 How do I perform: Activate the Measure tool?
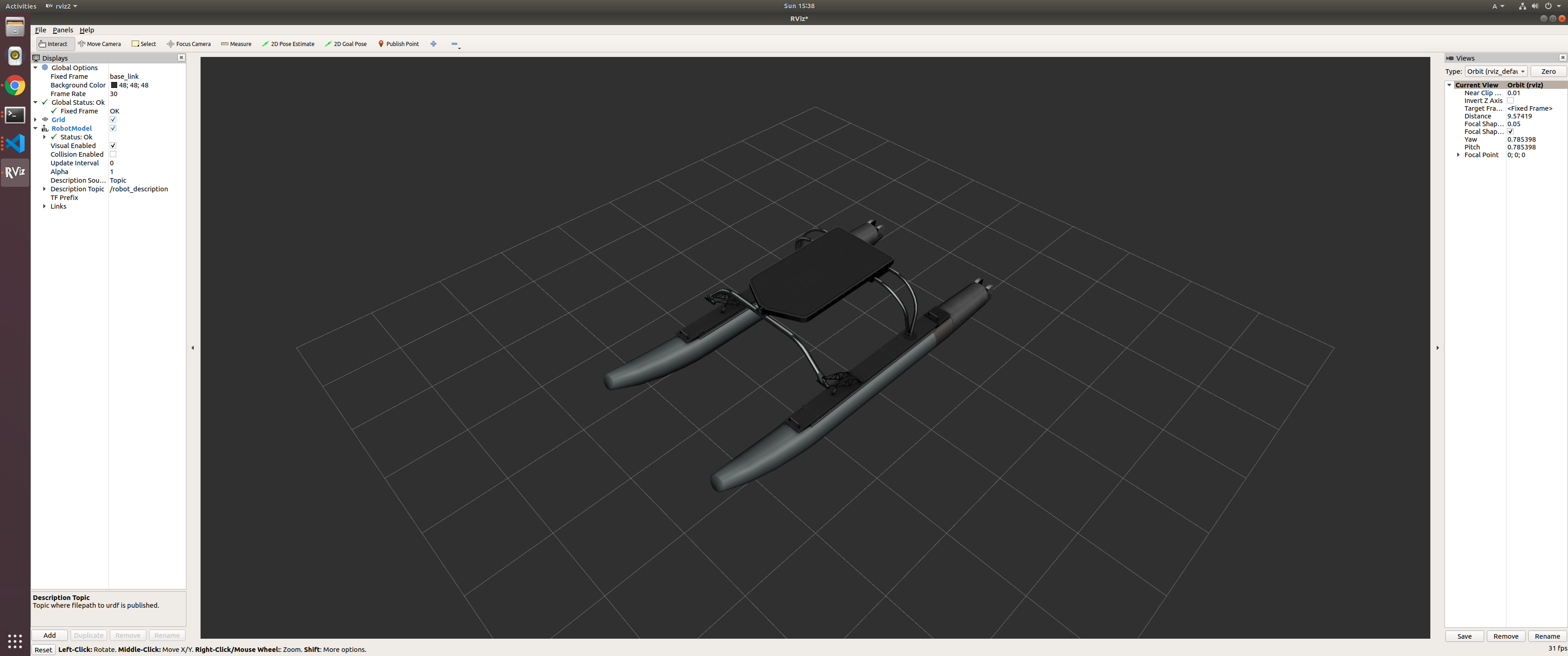[x=236, y=44]
